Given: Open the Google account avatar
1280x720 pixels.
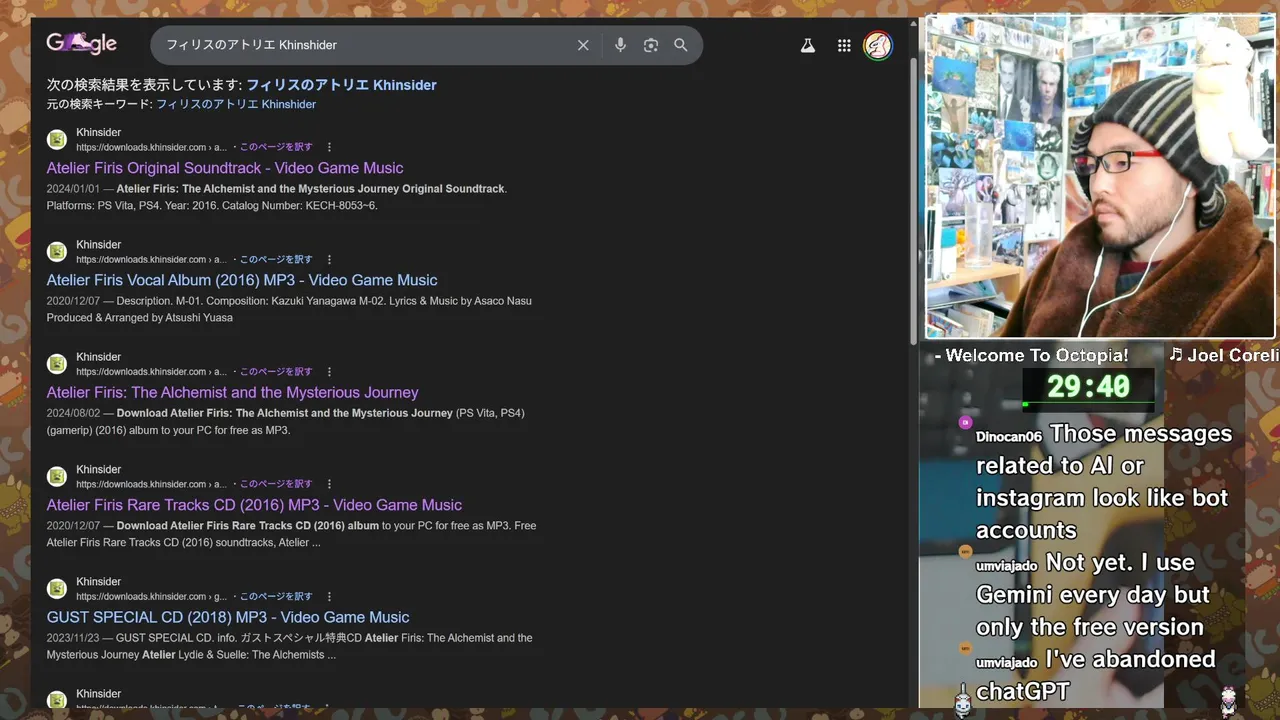Looking at the screenshot, I should (878, 45).
